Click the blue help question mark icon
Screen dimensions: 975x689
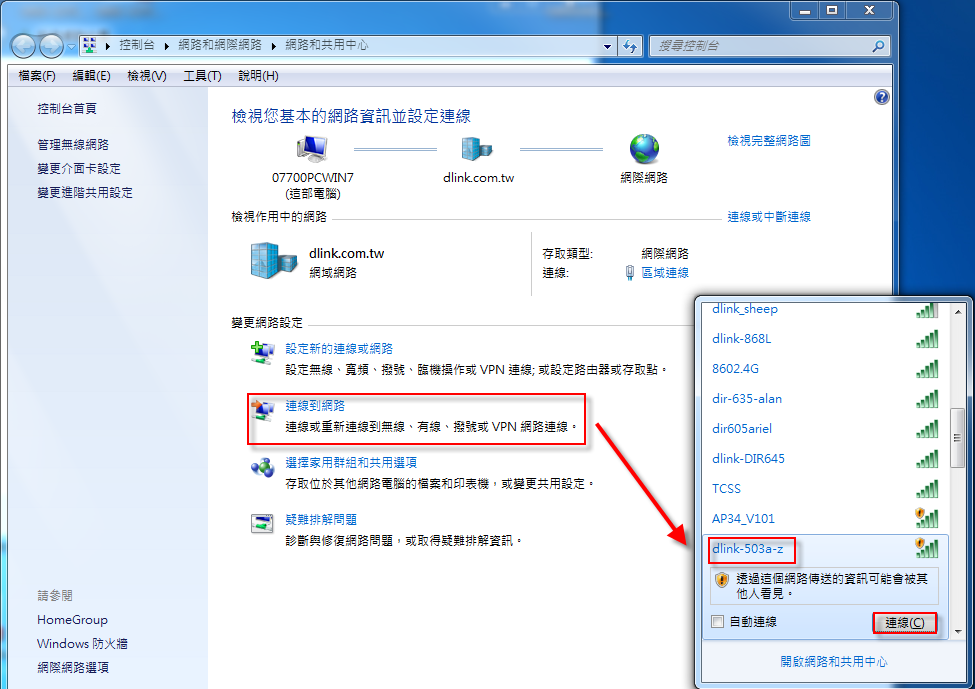[x=881, y=97]
